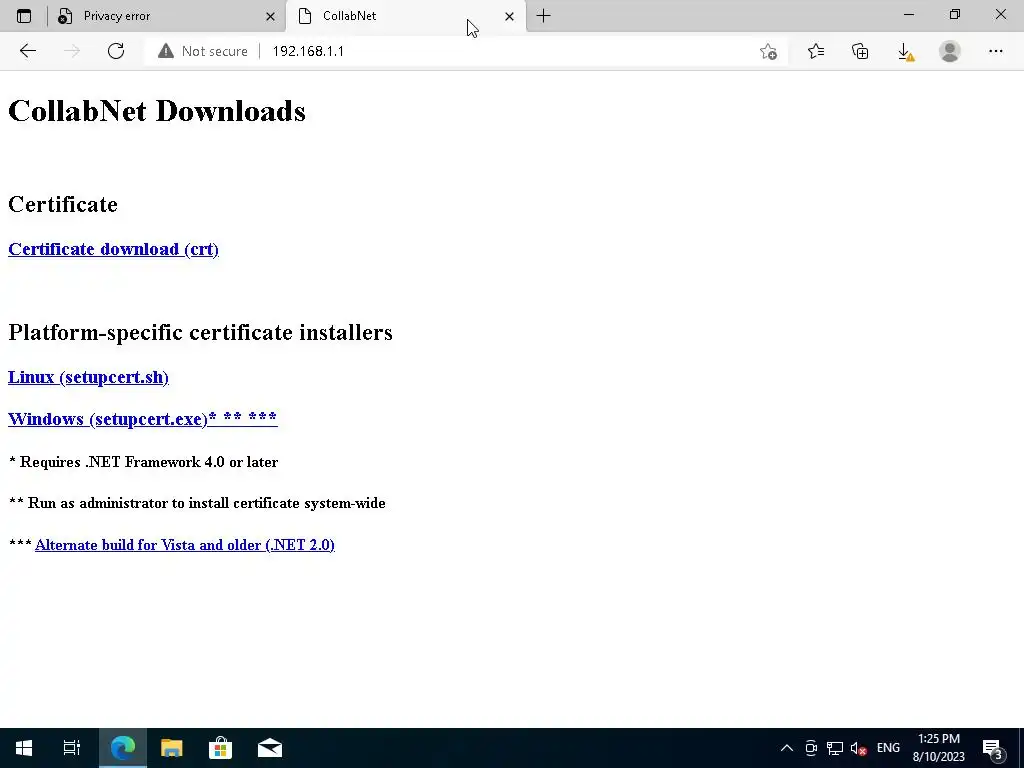Open Settings and more menu
Viewport: 1024px width, 768px height.
pyautogui.click(x=995, y=51)
